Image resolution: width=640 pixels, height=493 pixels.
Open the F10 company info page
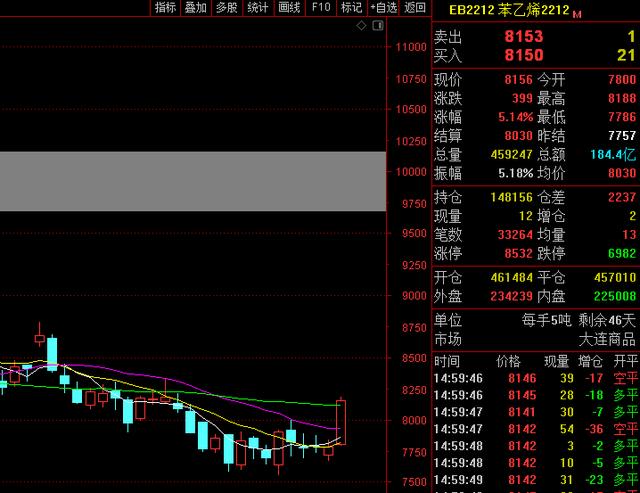tap(320, 7)
